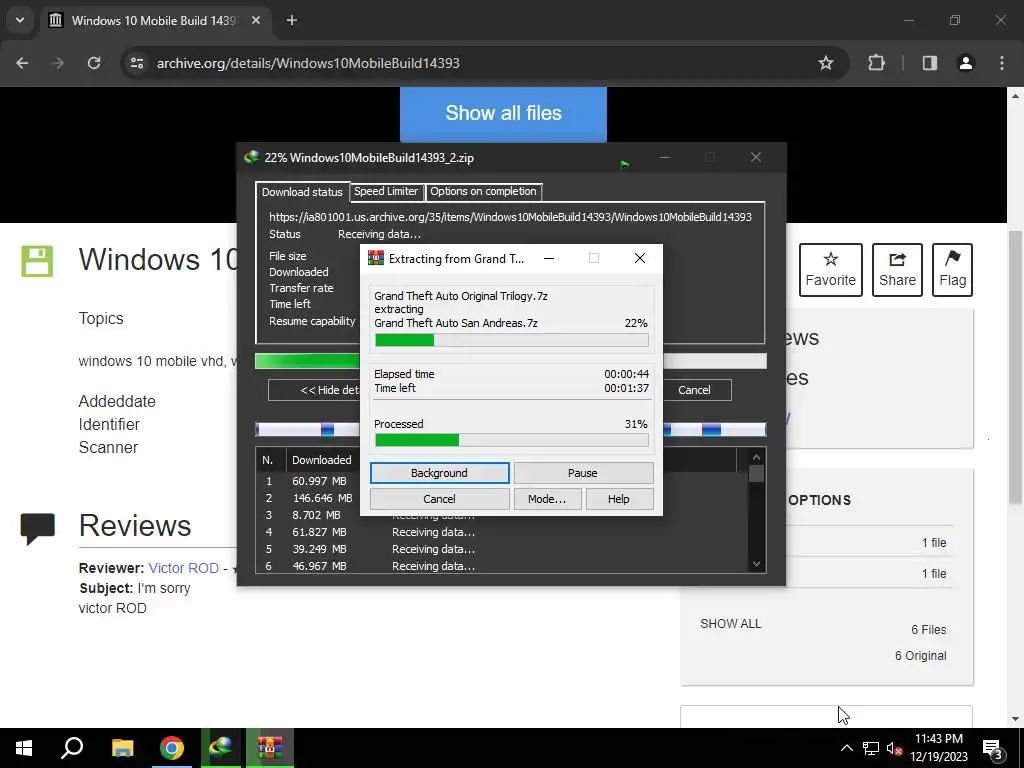The width and height of the screenshot is (1024, 768).
Task: Select the Windows 10 Mobile Build browser tab
Action: pos(154,20)
